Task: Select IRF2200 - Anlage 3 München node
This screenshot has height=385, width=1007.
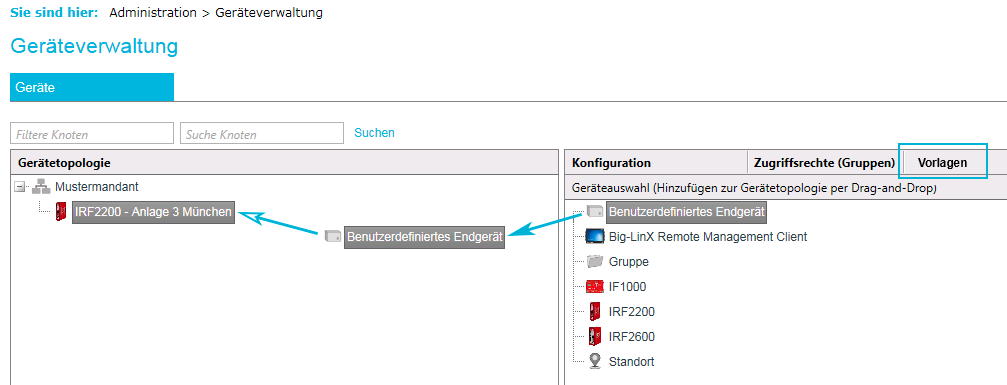Action: [x=153, y=211]
